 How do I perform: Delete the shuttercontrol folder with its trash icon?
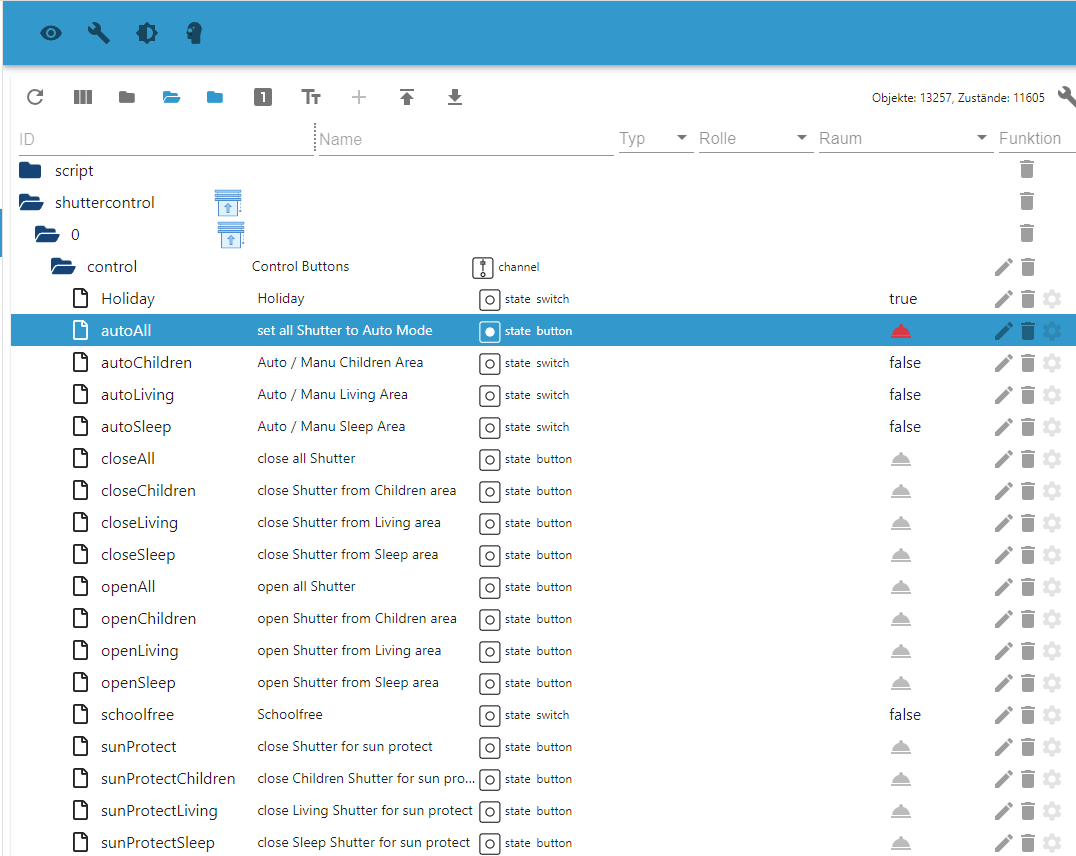[1027, 202]
